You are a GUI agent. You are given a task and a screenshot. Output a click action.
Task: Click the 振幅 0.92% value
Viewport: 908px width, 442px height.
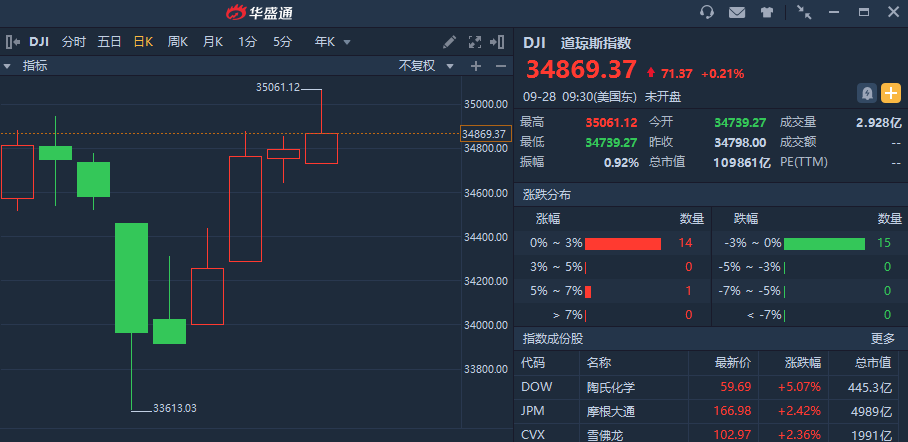pyautogui.click(x=621, y=163)
